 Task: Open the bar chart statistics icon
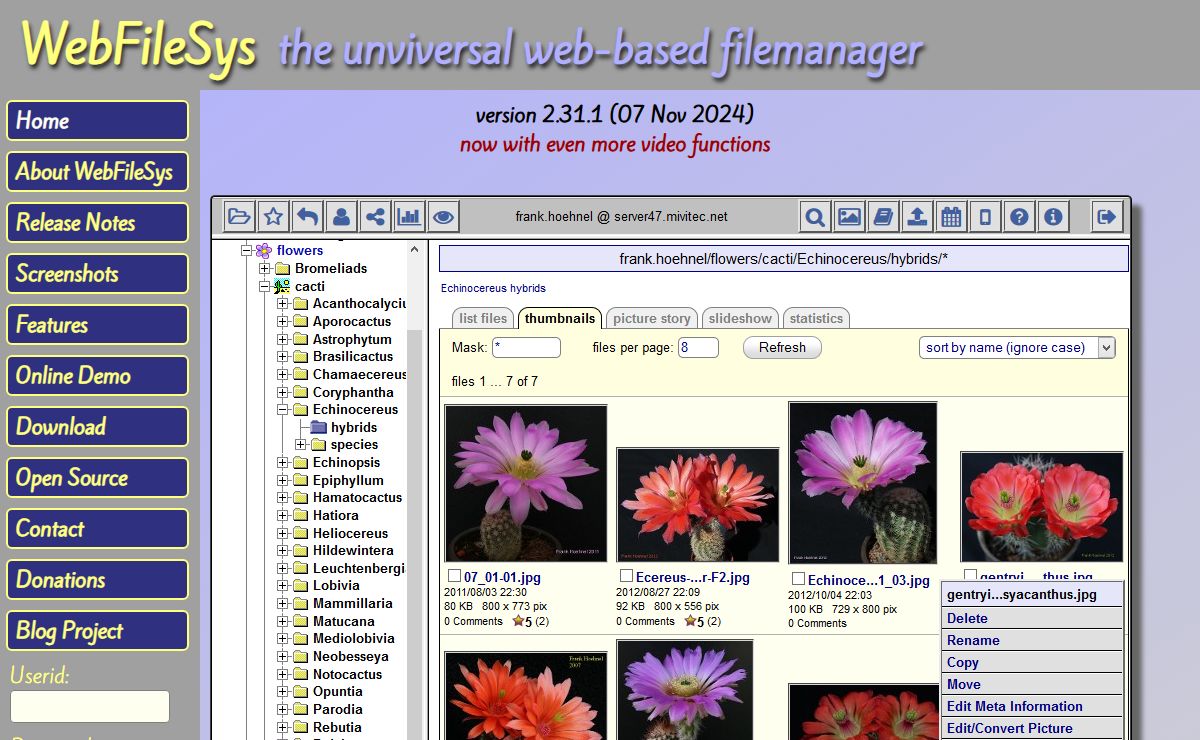click(409, 216)
